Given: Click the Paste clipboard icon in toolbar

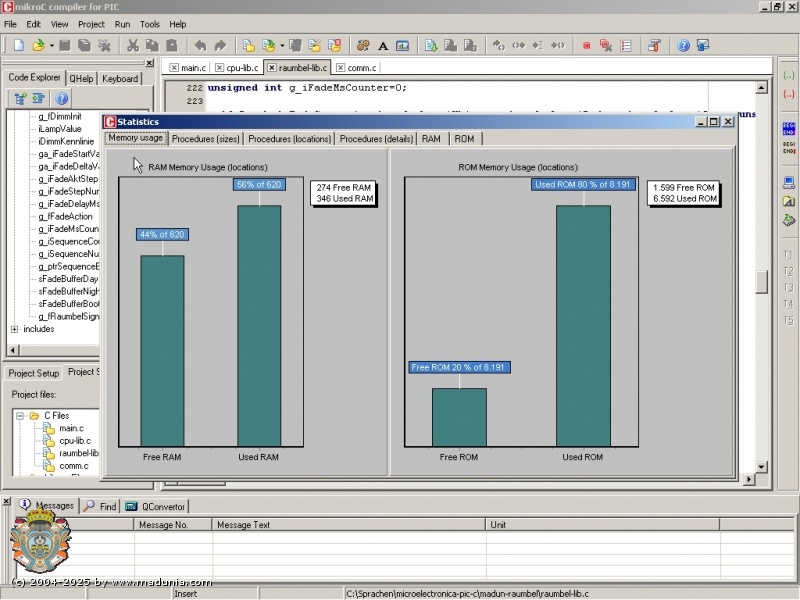Looking at the screenshot, I should coord(172,45).
